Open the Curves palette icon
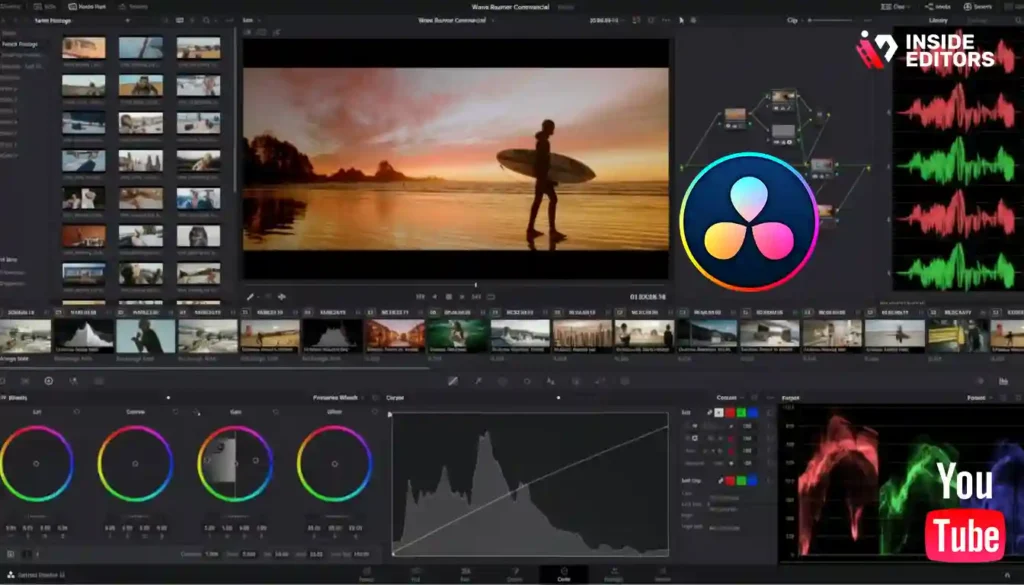This screenshot has height=585, width=1024. click(453, 381)
